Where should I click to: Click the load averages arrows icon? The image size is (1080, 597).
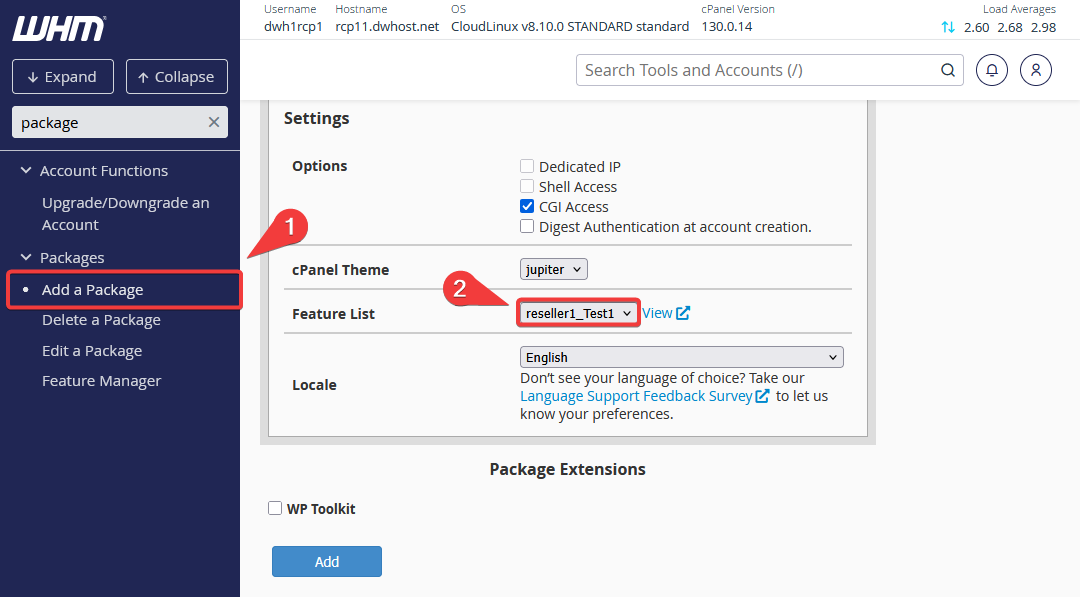[948, 27]
